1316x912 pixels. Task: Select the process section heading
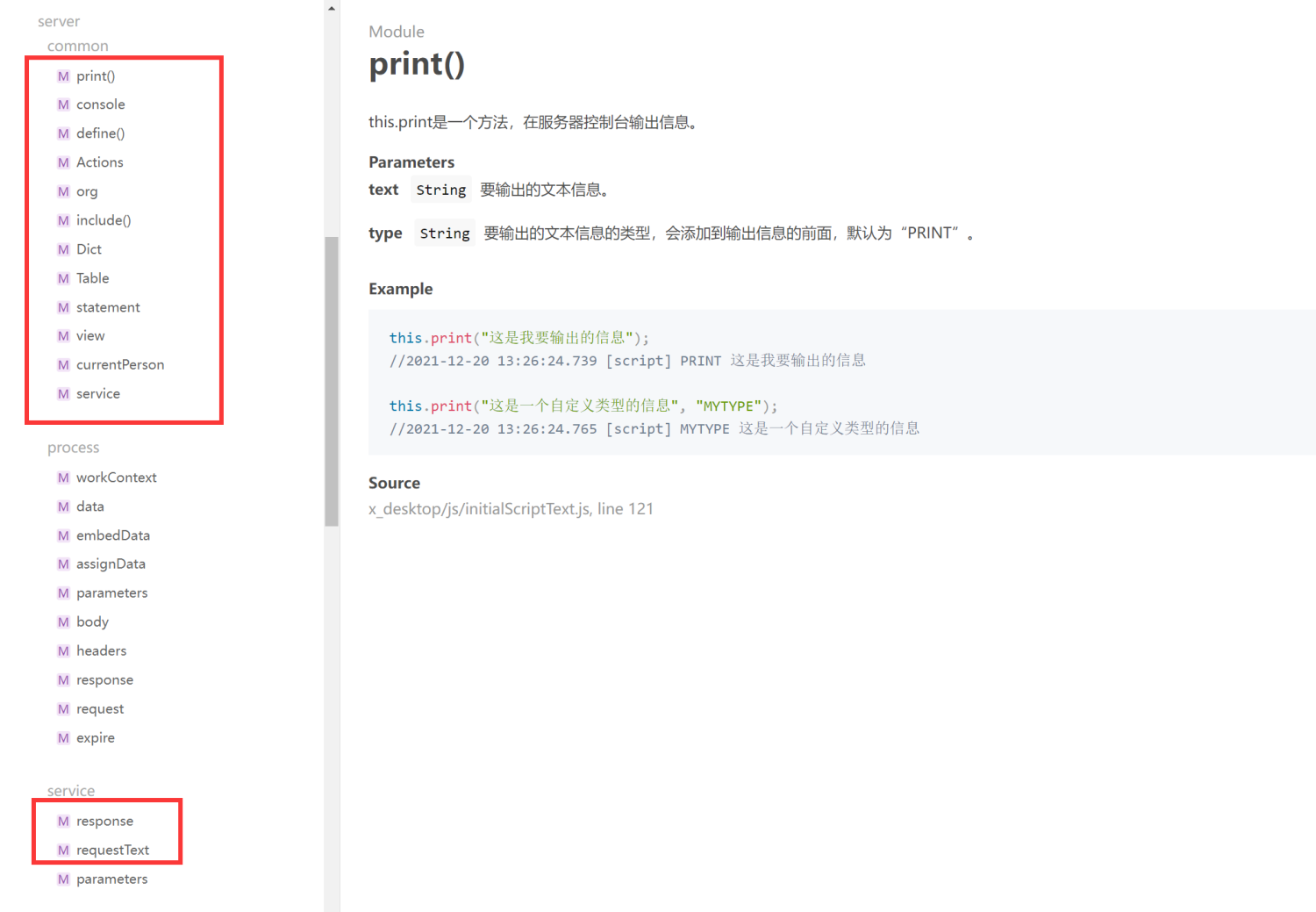74,448
